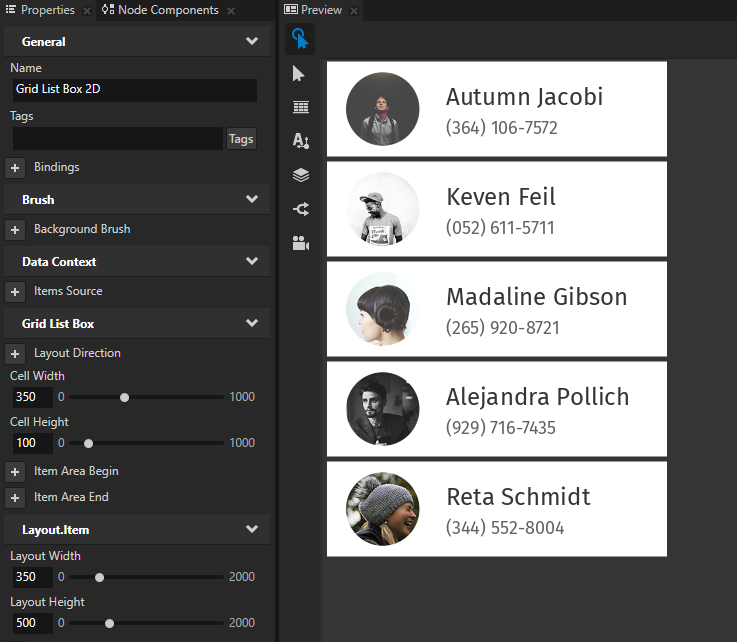Select the text editing tool icon

pos(300,141)
